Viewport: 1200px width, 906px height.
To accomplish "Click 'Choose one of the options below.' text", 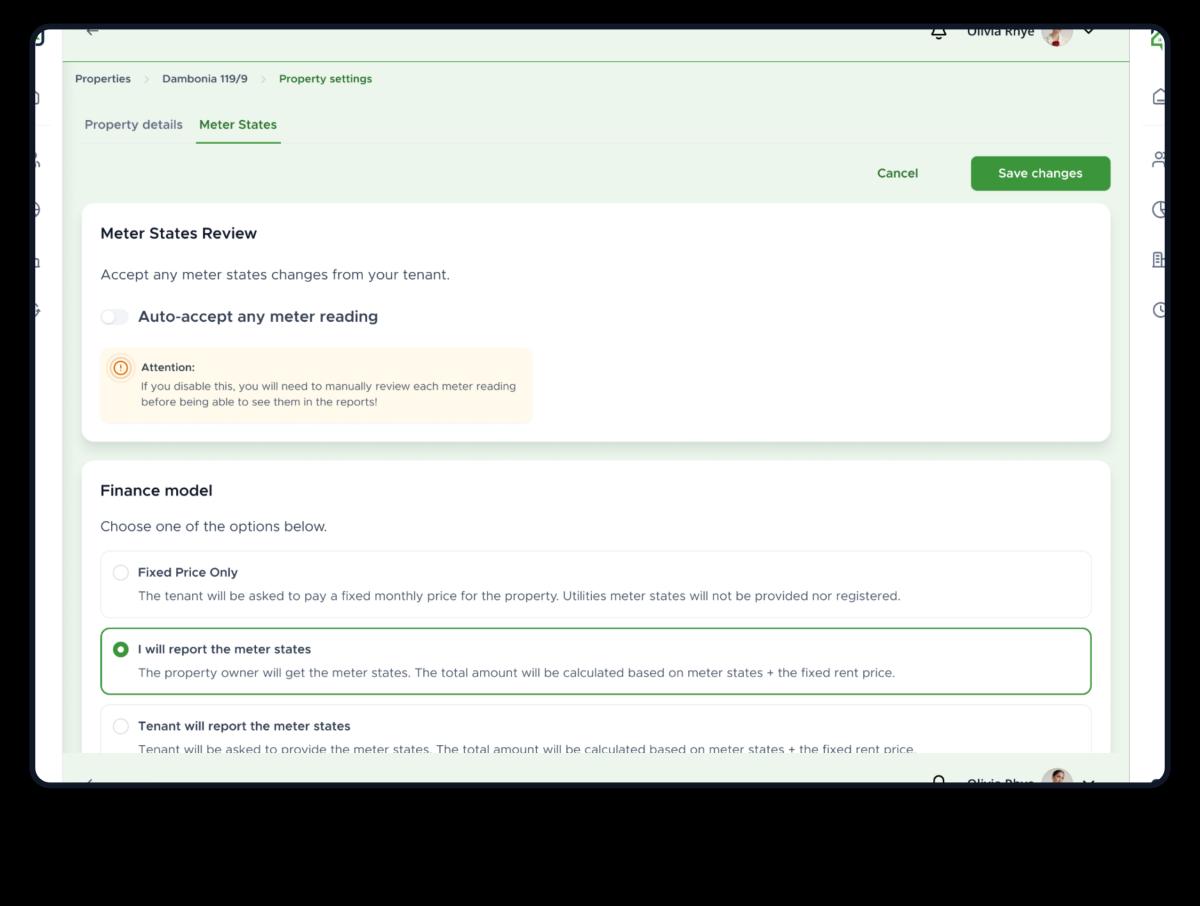I will point(213,526).
